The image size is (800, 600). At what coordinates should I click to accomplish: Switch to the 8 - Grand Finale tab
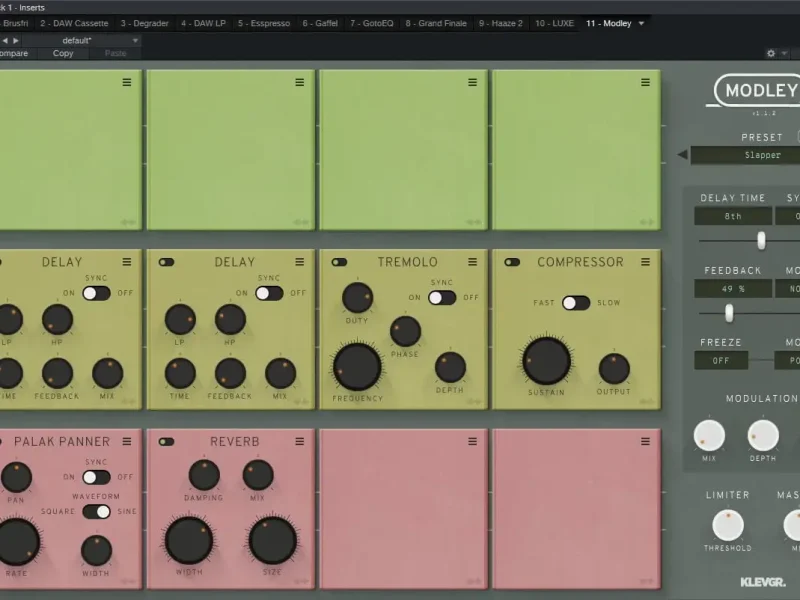tap(436, 23)
